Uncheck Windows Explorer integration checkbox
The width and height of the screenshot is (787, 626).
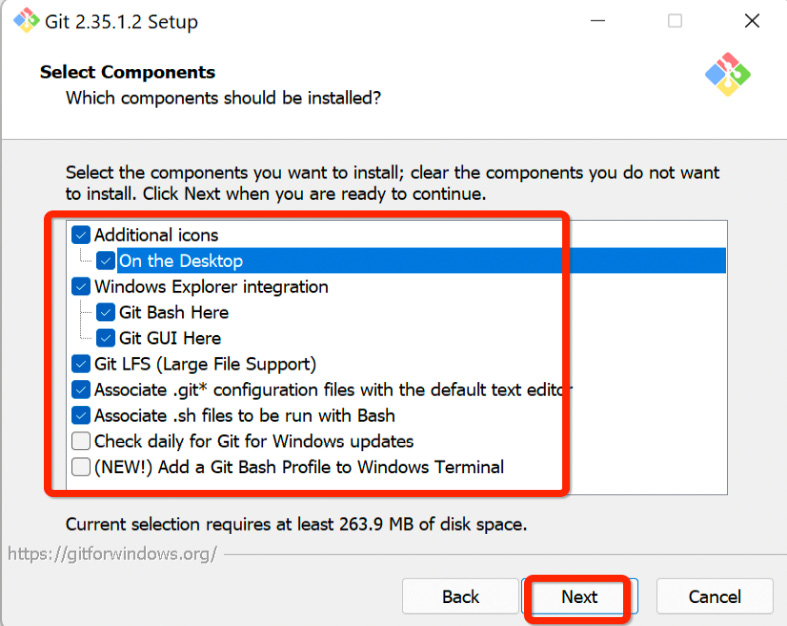coord(81,287)
